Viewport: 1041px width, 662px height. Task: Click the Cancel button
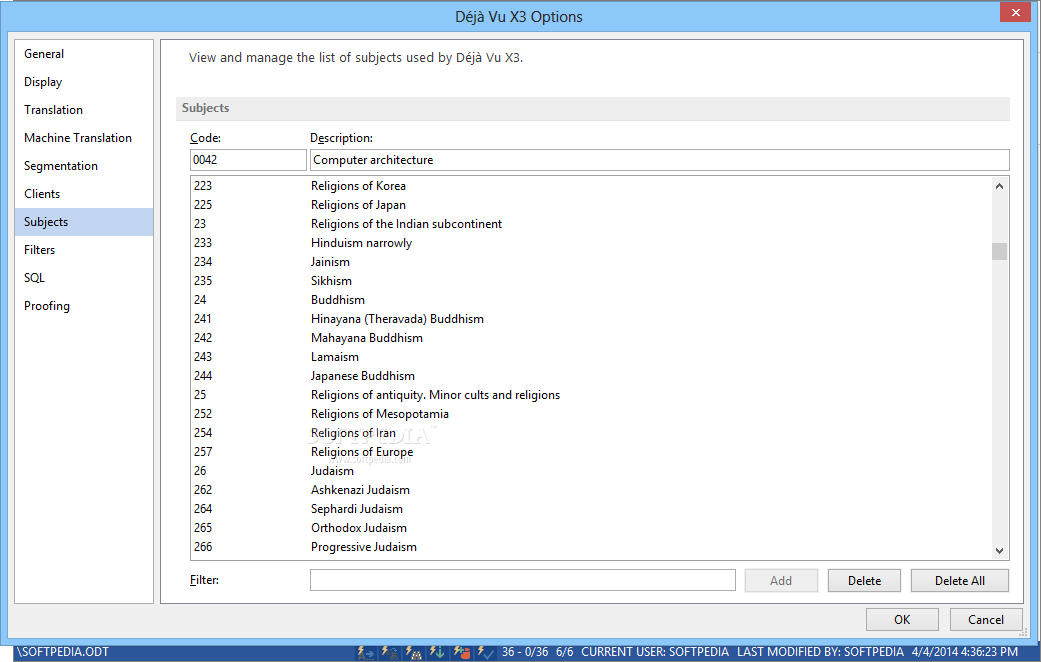986,620
